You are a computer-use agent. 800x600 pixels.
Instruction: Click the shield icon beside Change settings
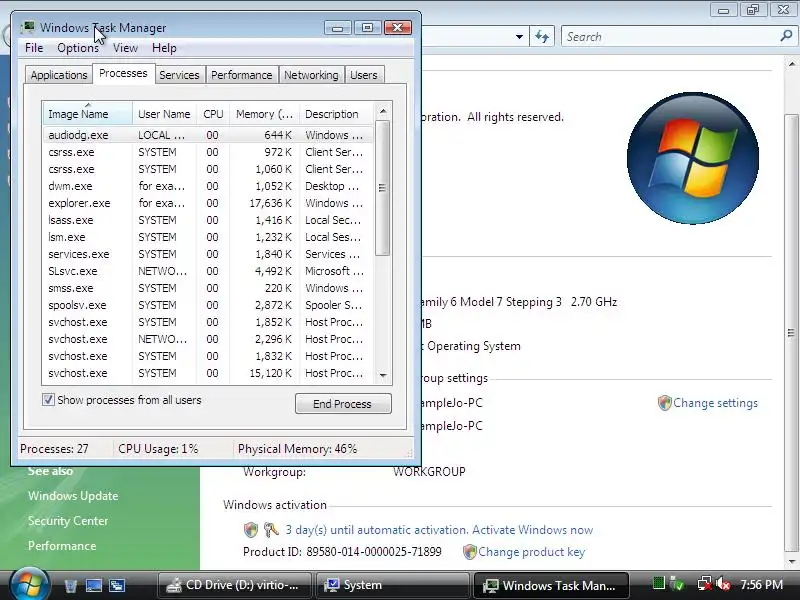(x=664, y=403)
